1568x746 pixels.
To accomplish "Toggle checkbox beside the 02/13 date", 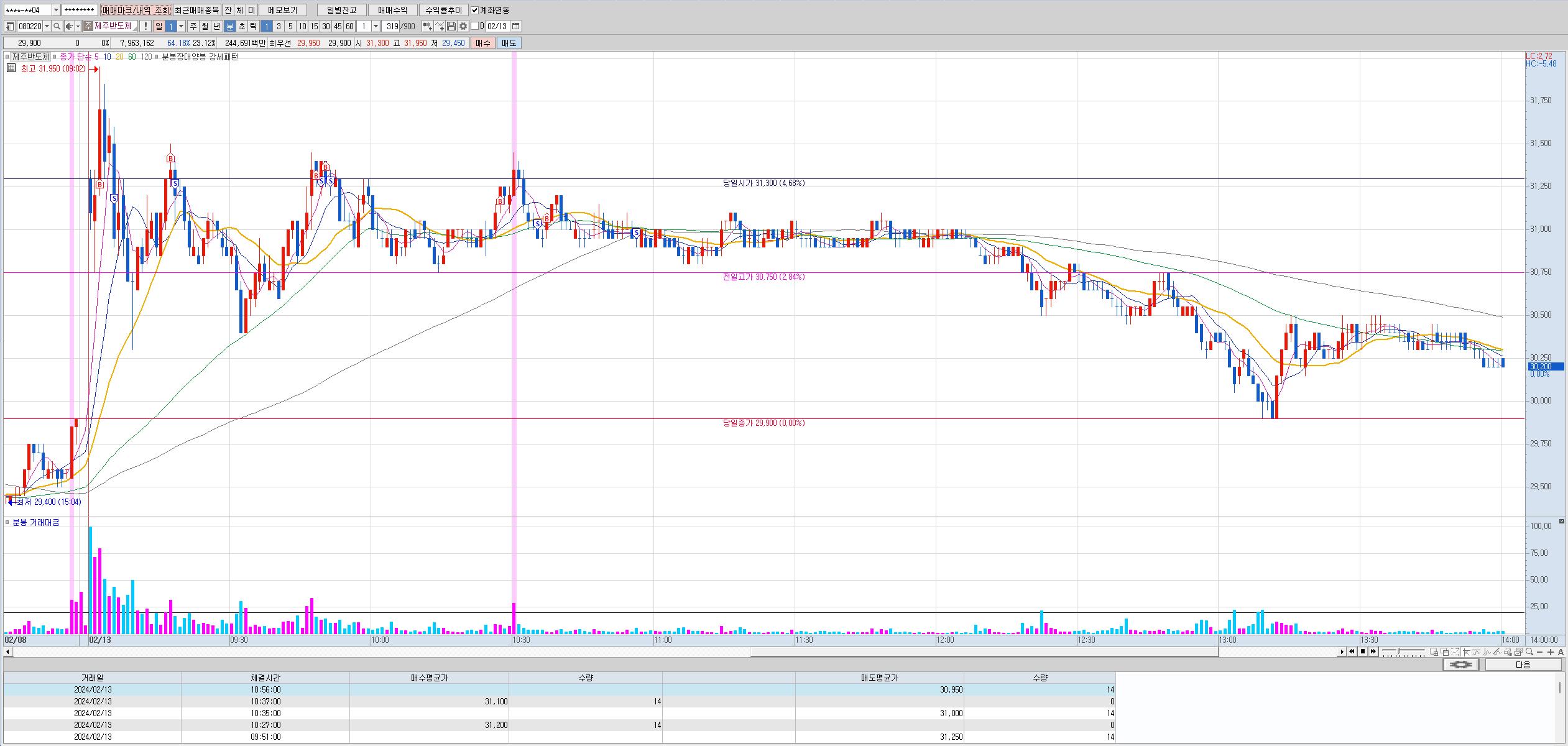I will tap(475, 26).
